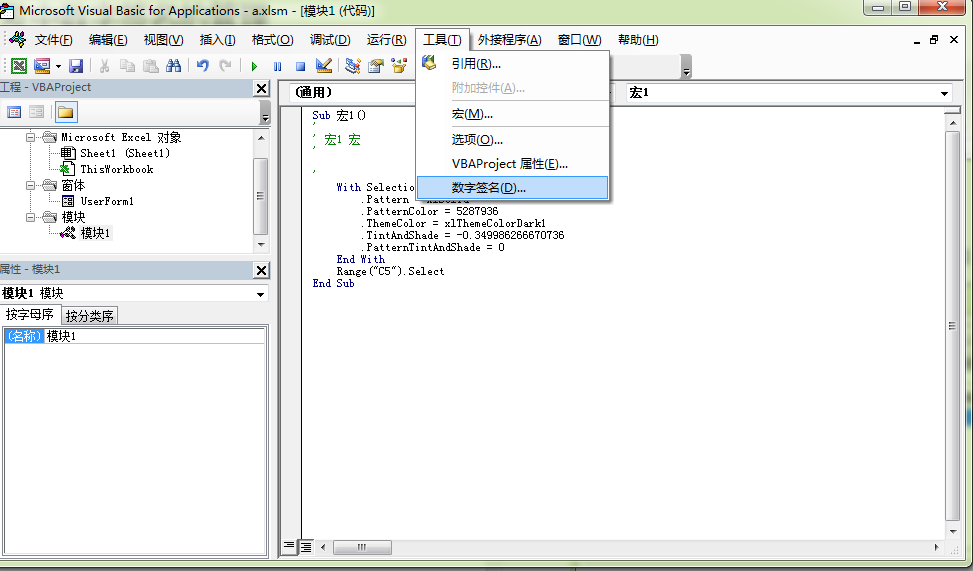
Task: Click the Find binoculars icon
Action: [173, 65]
